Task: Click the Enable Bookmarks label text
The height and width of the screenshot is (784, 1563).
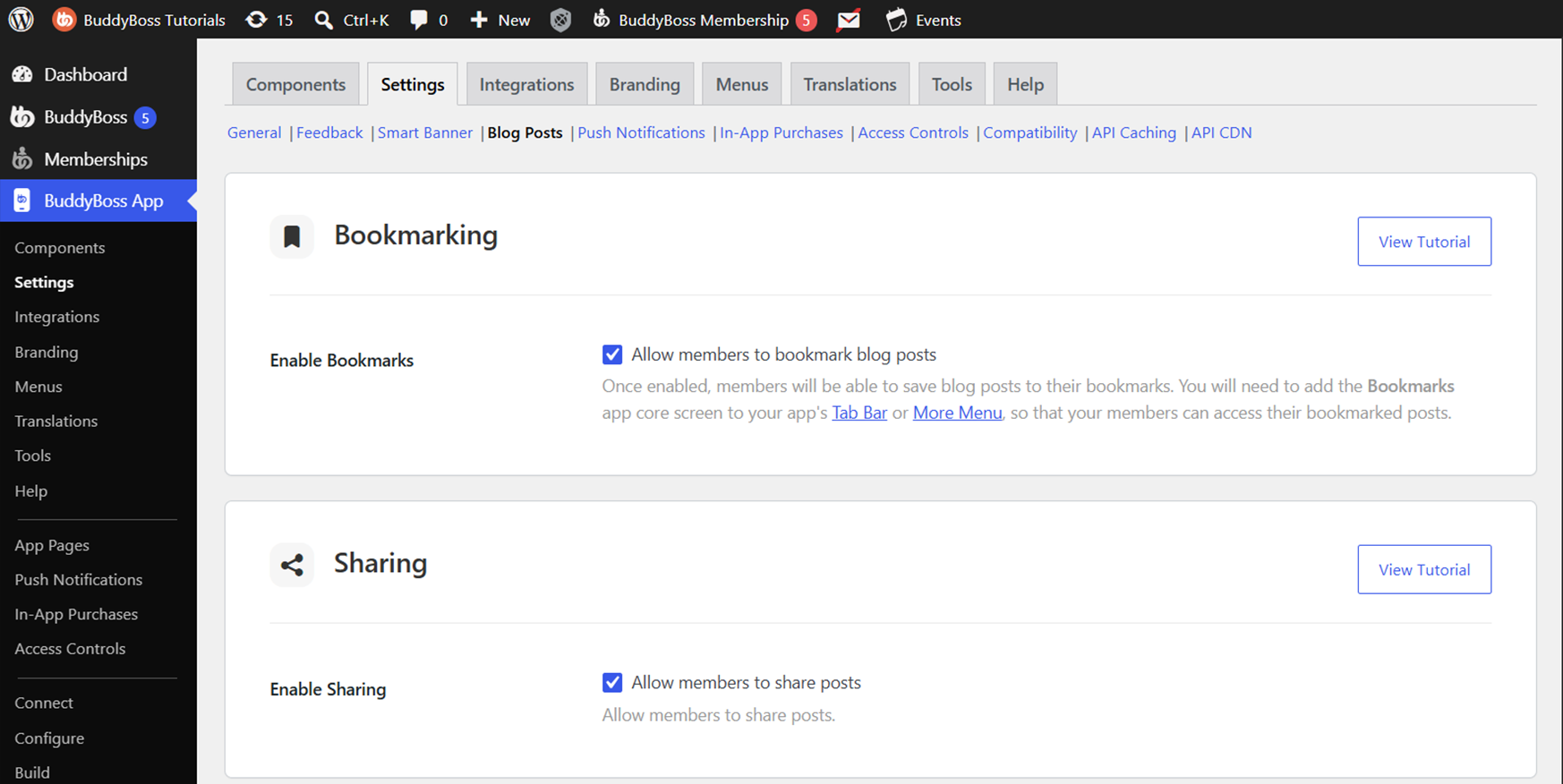Action: click(x=341, y=360)
